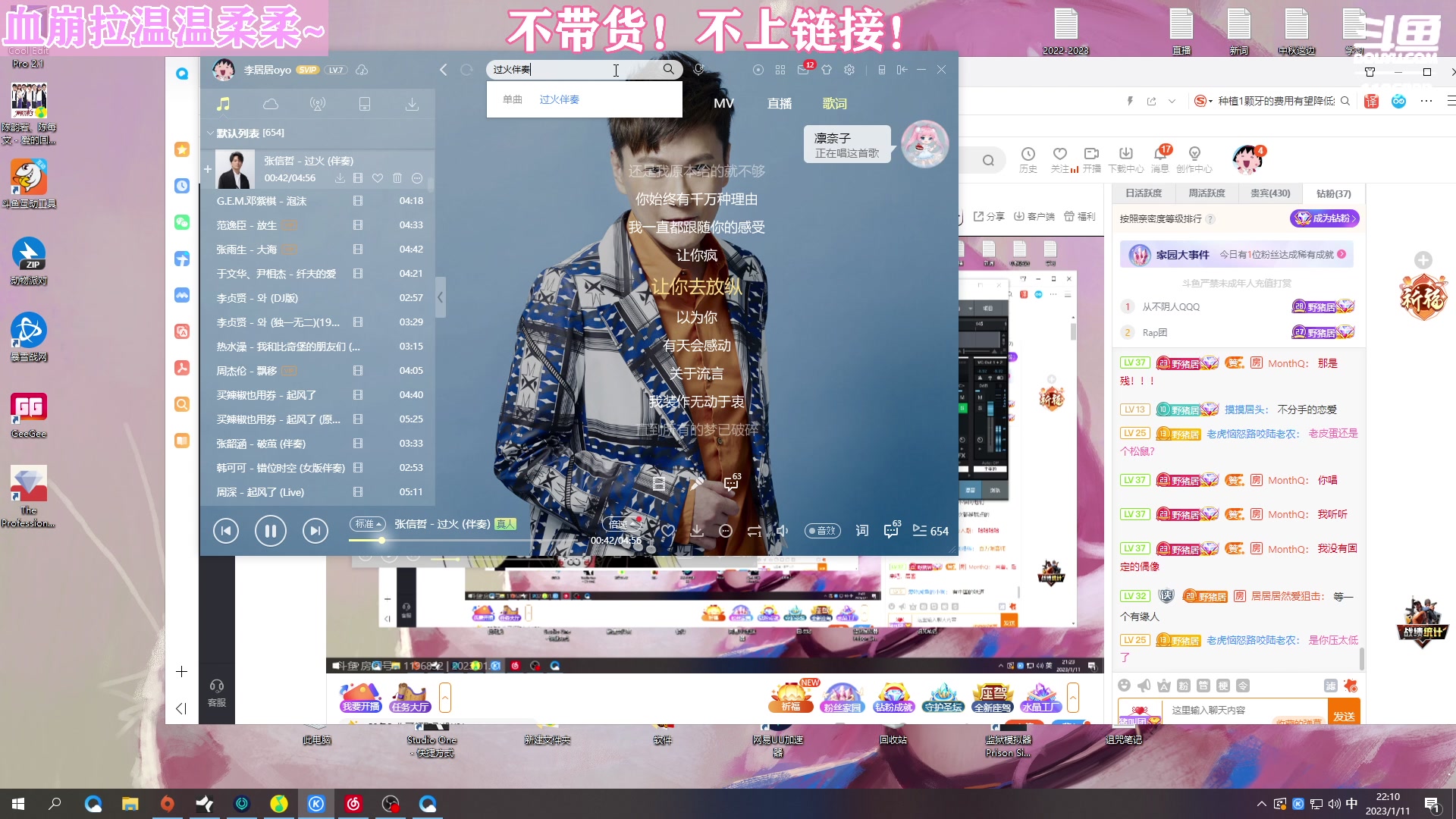Collapse the left sidebar with the bottom arrow
This screenshot has width=1456, height=819.
coord(181,708)
